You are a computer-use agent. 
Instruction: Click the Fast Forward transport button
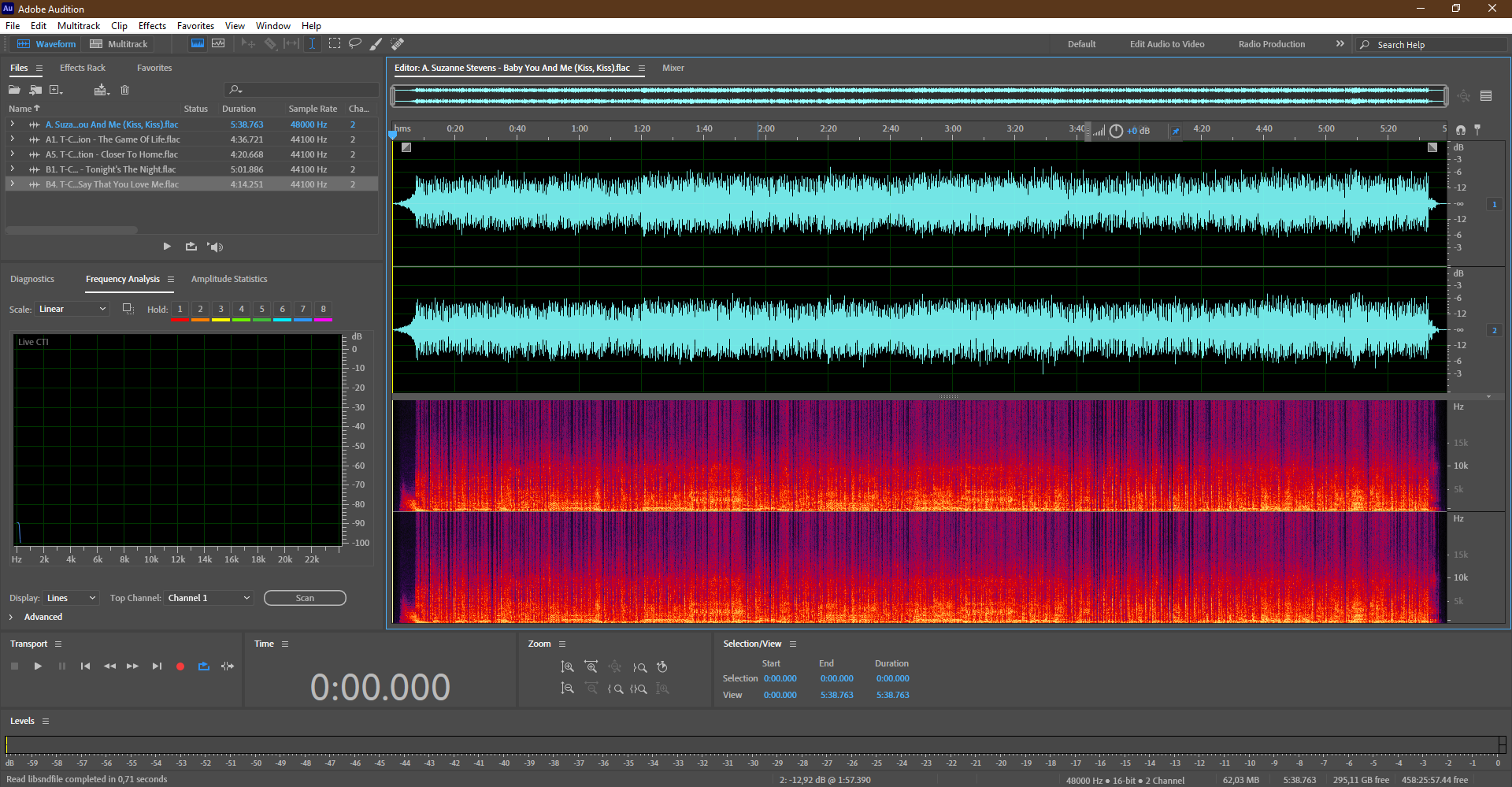coord(132,666)
